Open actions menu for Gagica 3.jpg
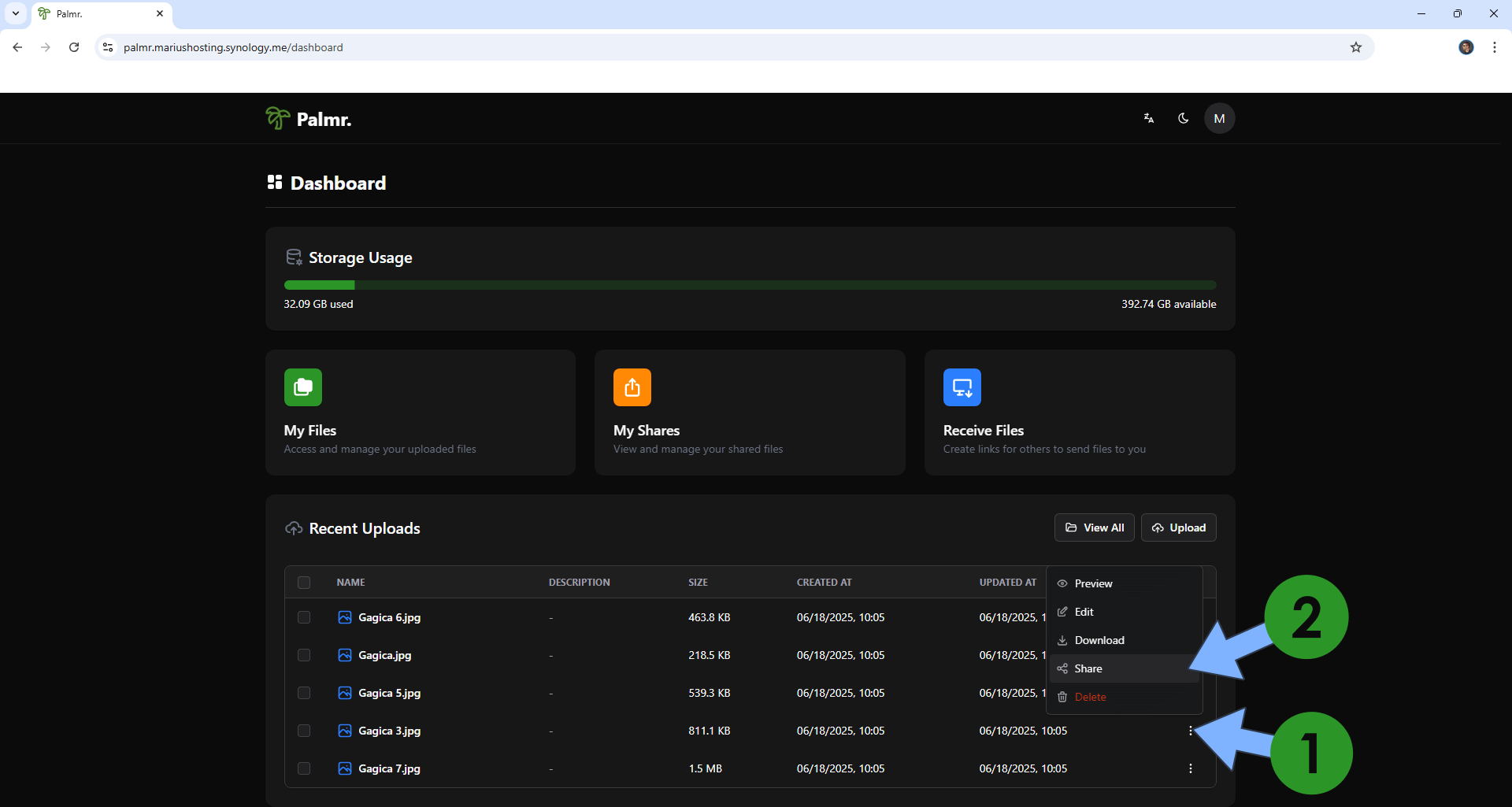This screenshot has height=807, width=1512. pyautogui.click(x=1190, y=731)
